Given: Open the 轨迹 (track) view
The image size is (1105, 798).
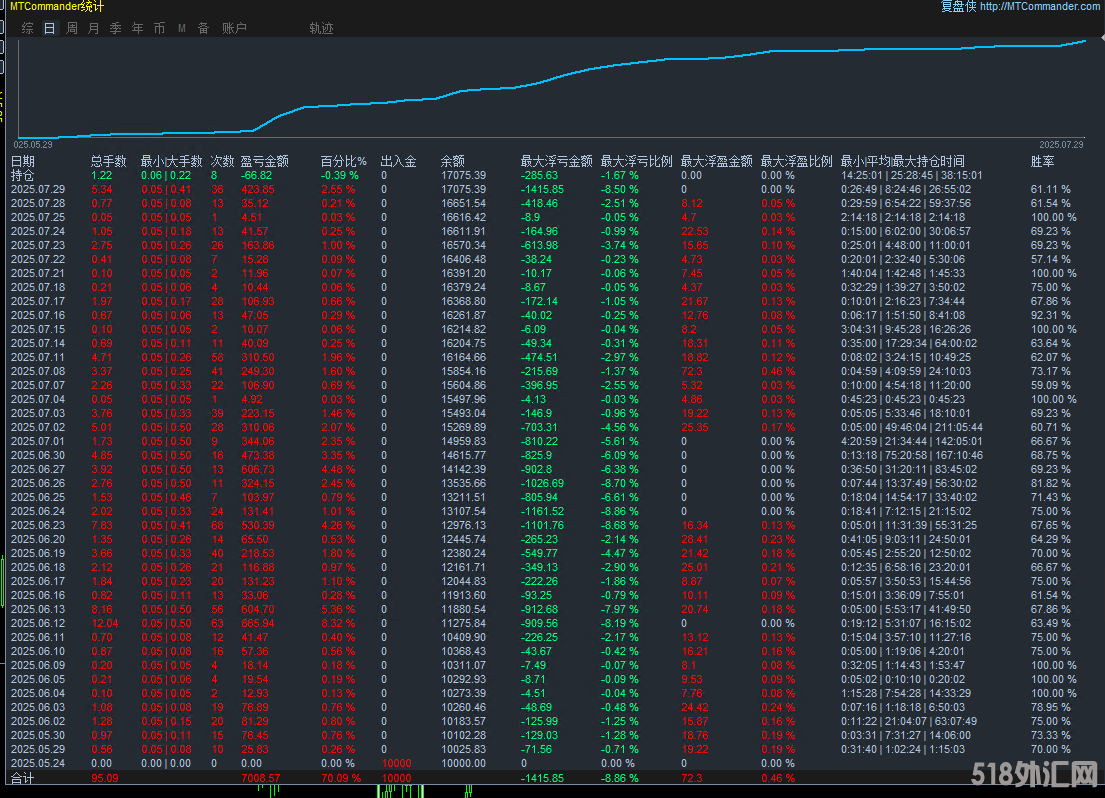Looking at the screenshot, I should tap(322, 29).
